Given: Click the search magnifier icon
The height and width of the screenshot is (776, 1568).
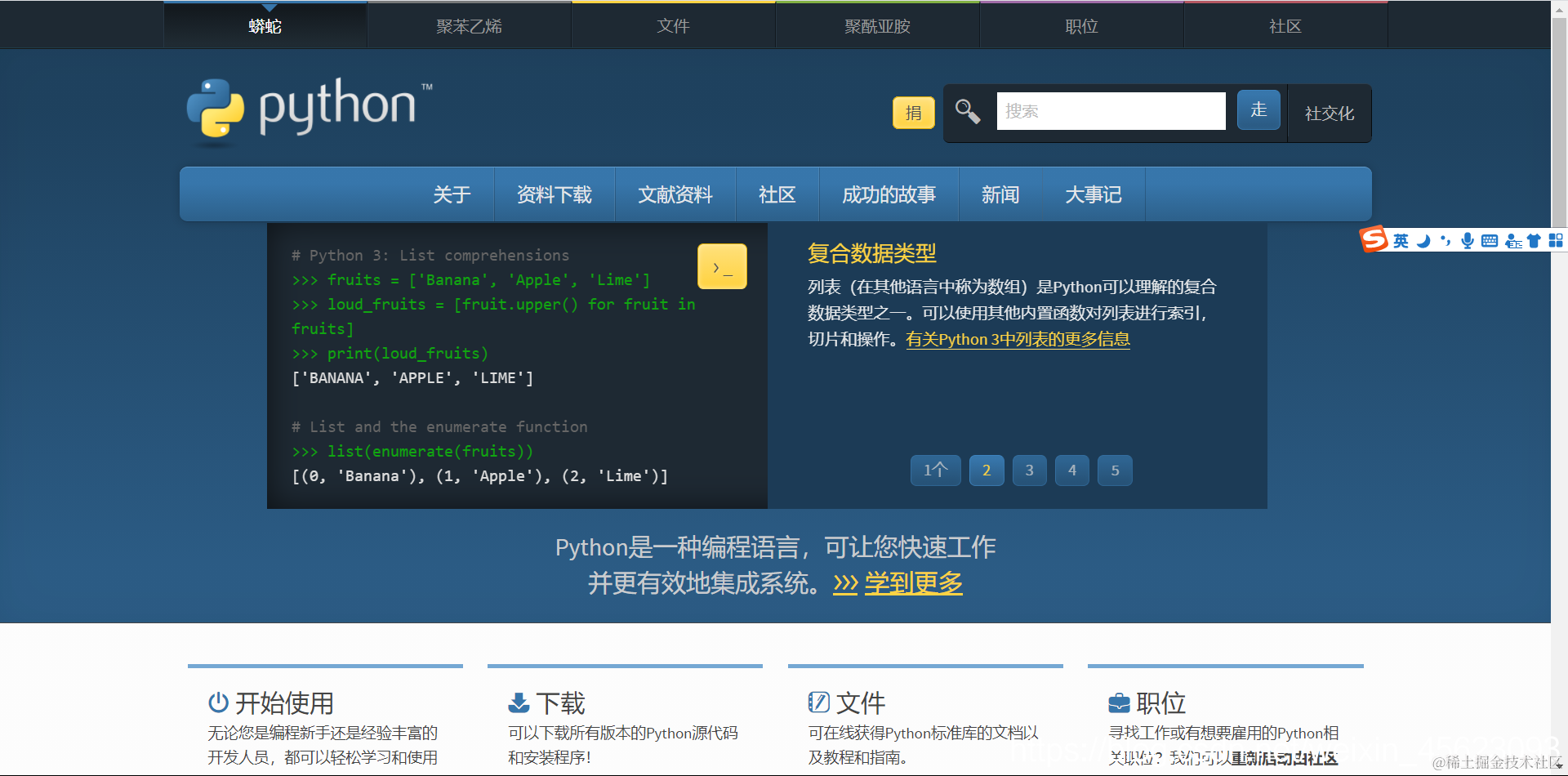Looking at the screenshot, I should (x=968, y=111).
